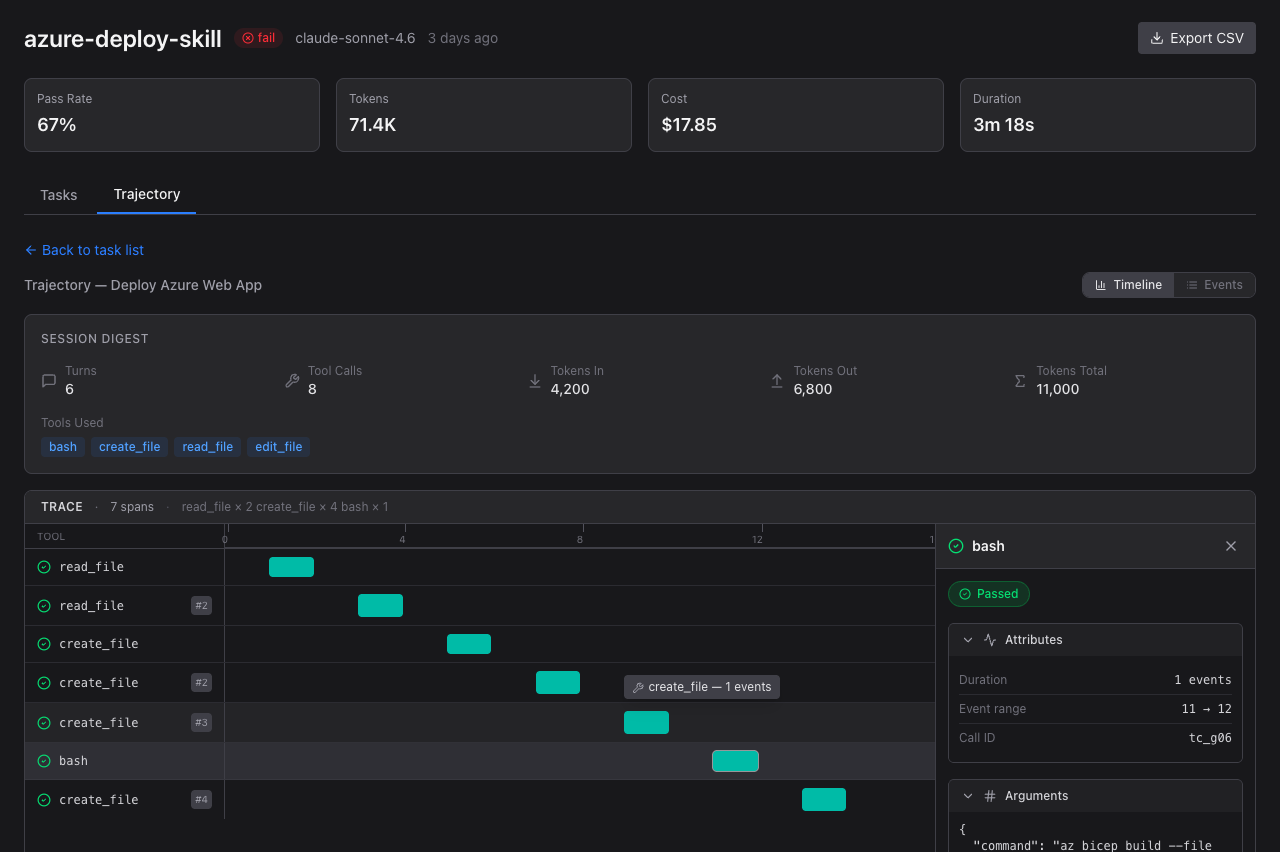Click the green Passed status badge
1280x852 pixels.
[x=988, y=594]
